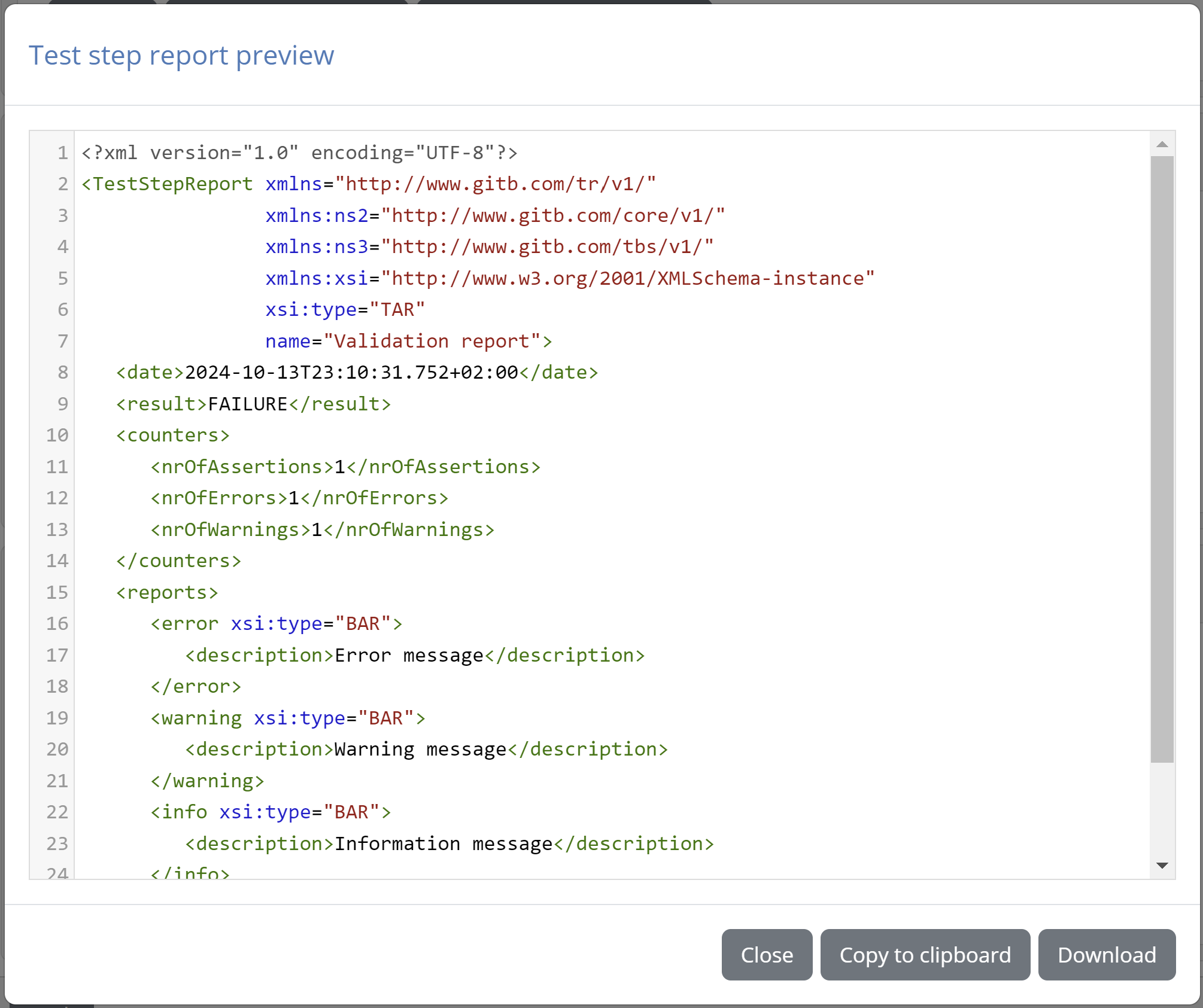Click the scrollbar up arrow
The width and height of the screenshot is (1203, 1008).
[1162, 144]
